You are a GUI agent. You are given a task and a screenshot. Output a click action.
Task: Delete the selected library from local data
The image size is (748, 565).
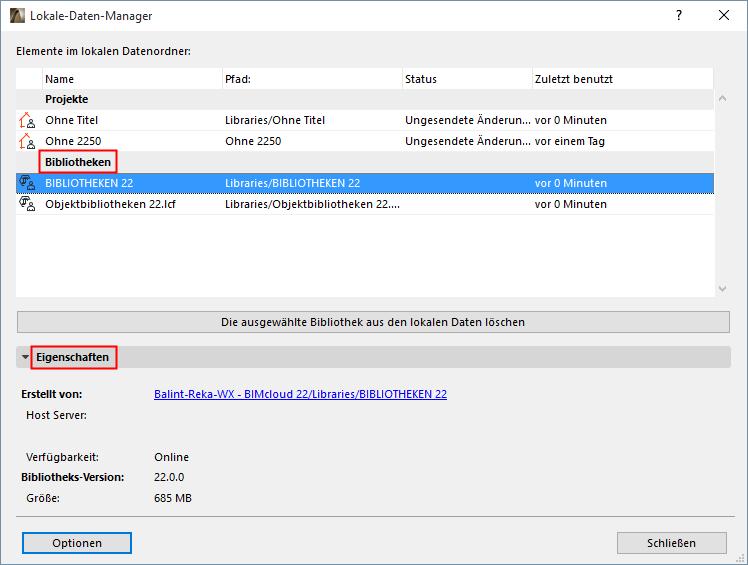point(374,322)
